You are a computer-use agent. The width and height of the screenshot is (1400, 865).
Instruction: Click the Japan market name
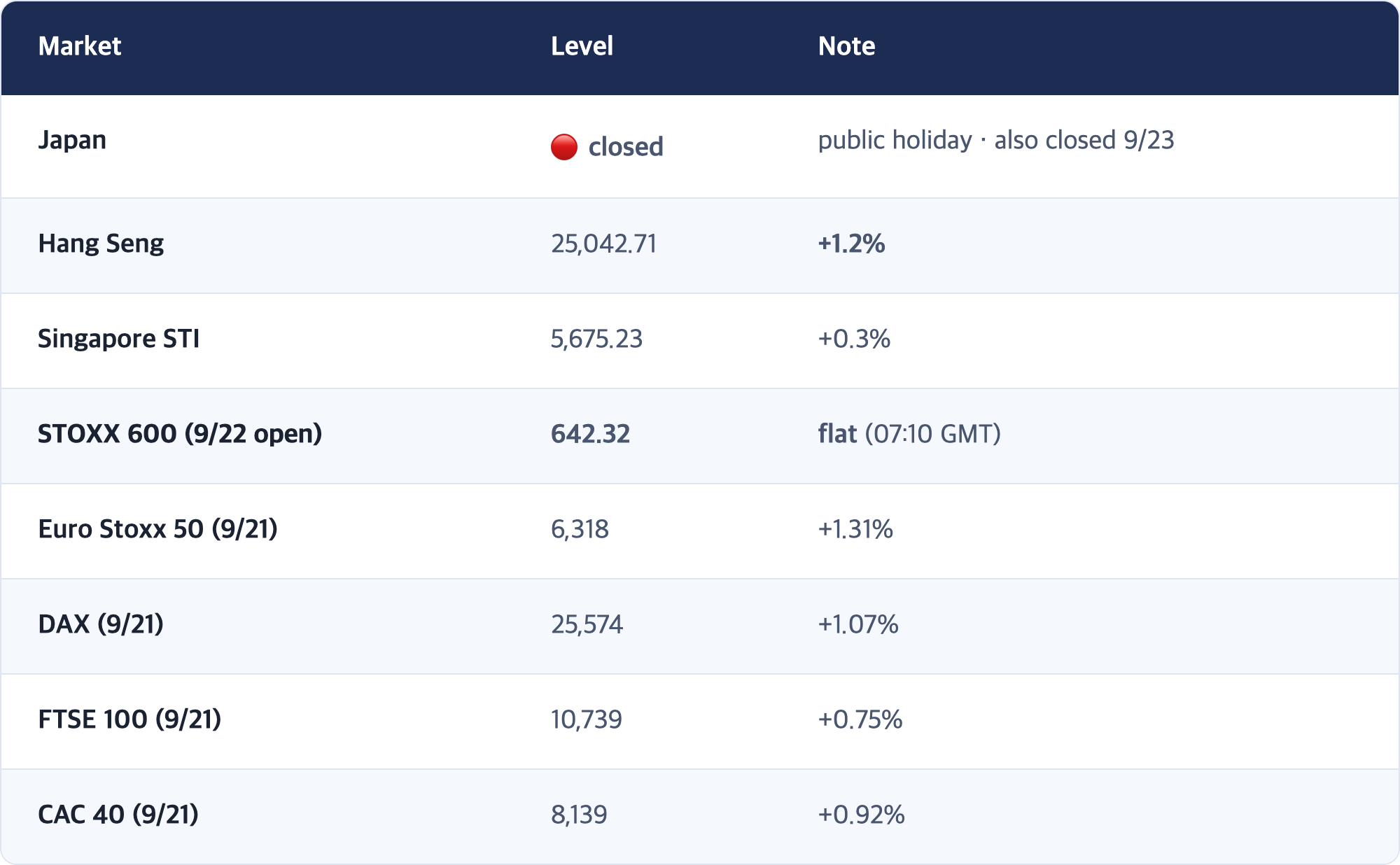click(72, 141)
